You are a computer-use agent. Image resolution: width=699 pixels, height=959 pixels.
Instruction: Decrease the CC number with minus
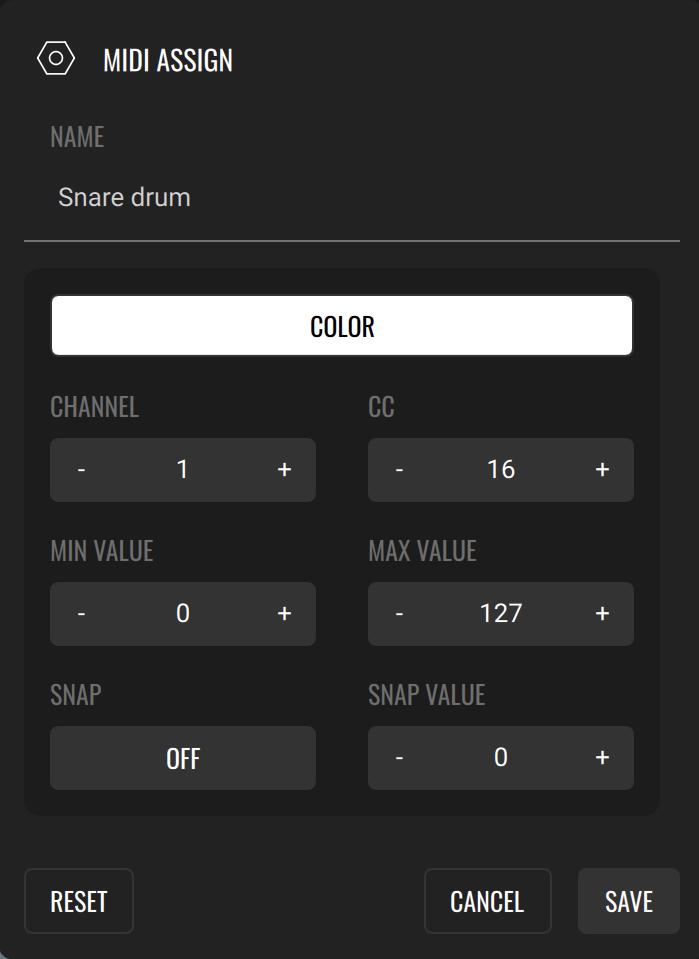pos(399,470)
